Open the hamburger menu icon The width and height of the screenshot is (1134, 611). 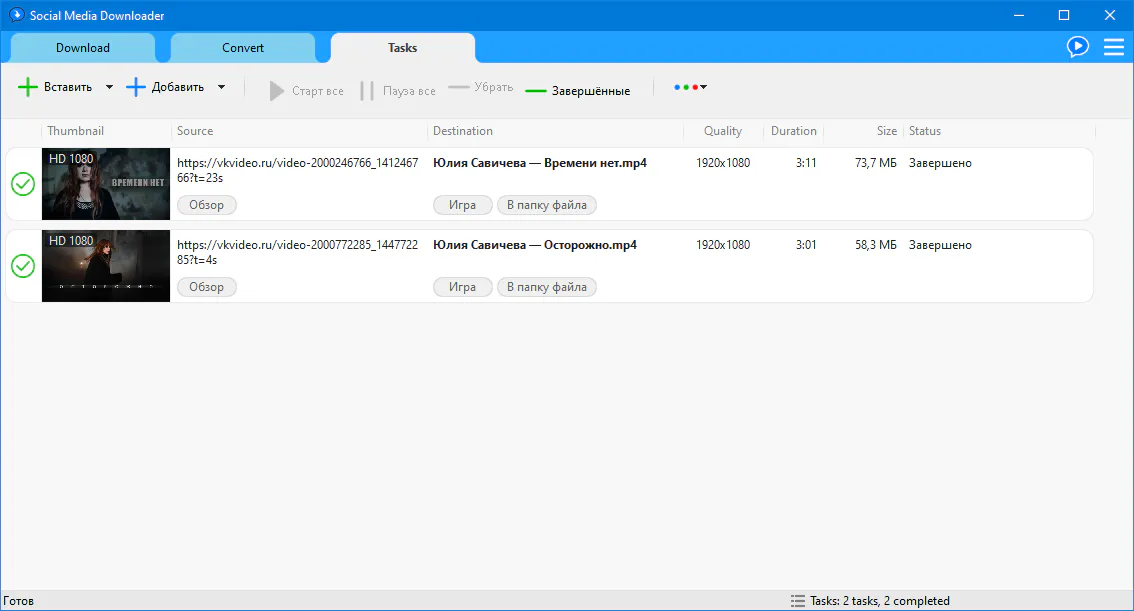click(1113, 46)
